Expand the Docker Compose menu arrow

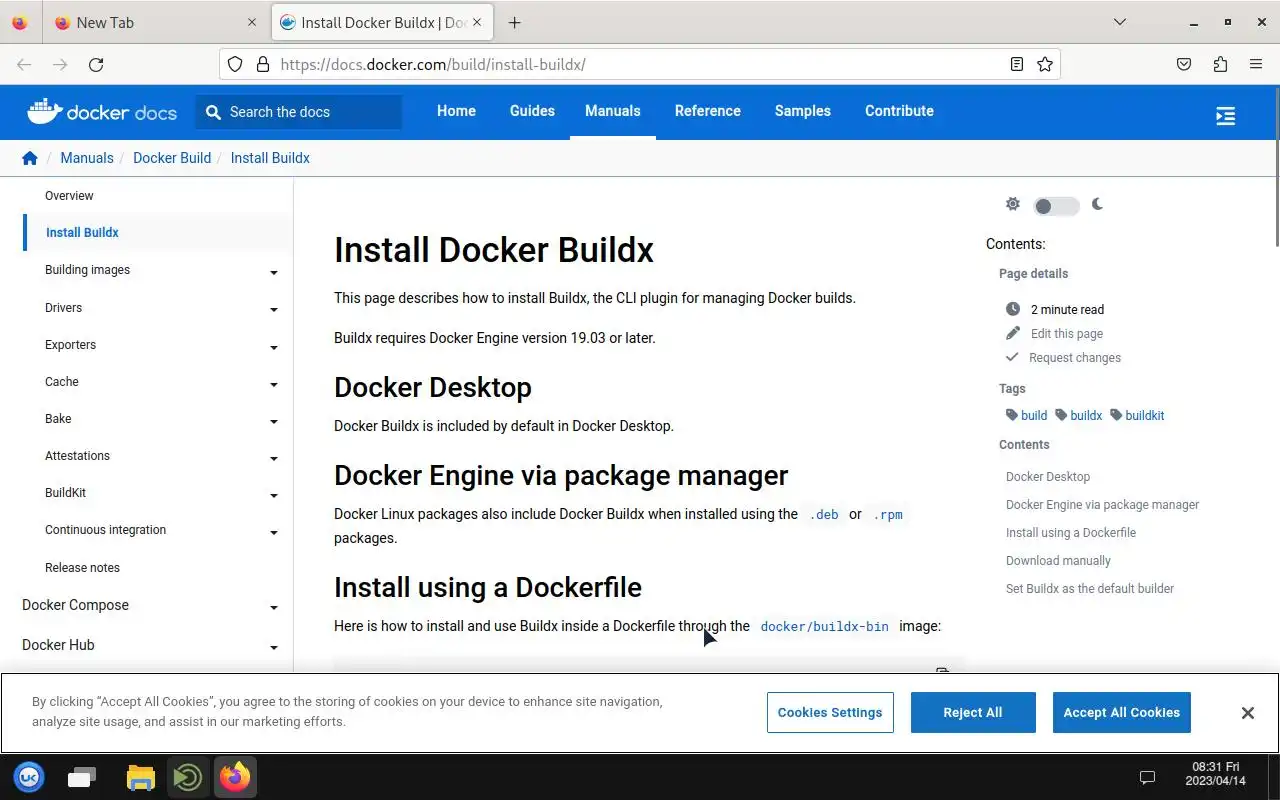[x=273, y=607]
